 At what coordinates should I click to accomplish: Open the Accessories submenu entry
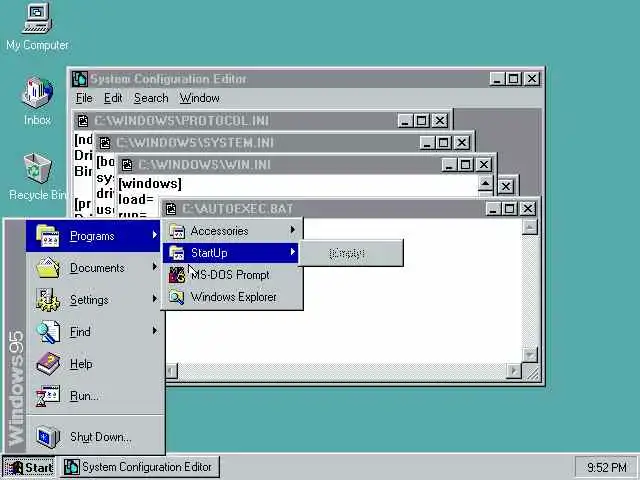pos(231,231)
